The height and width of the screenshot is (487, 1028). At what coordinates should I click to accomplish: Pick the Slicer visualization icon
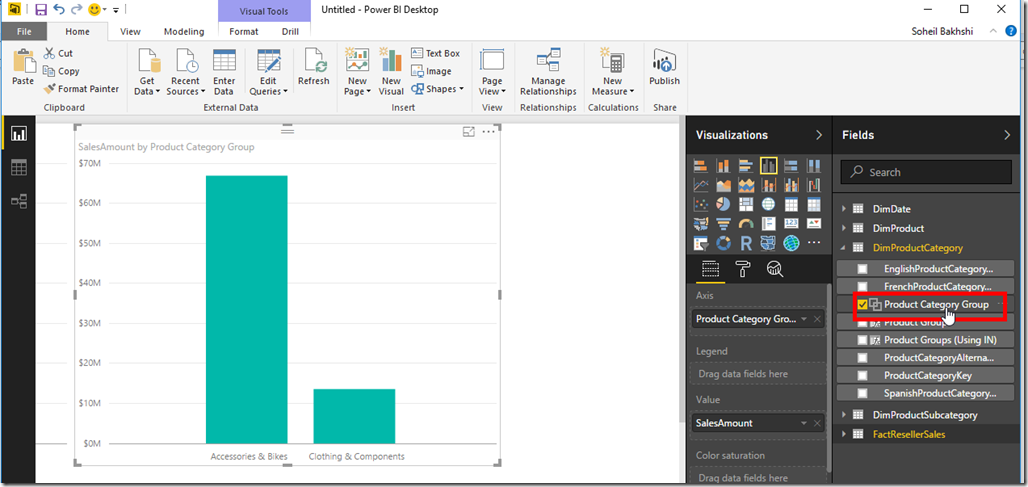701,244
